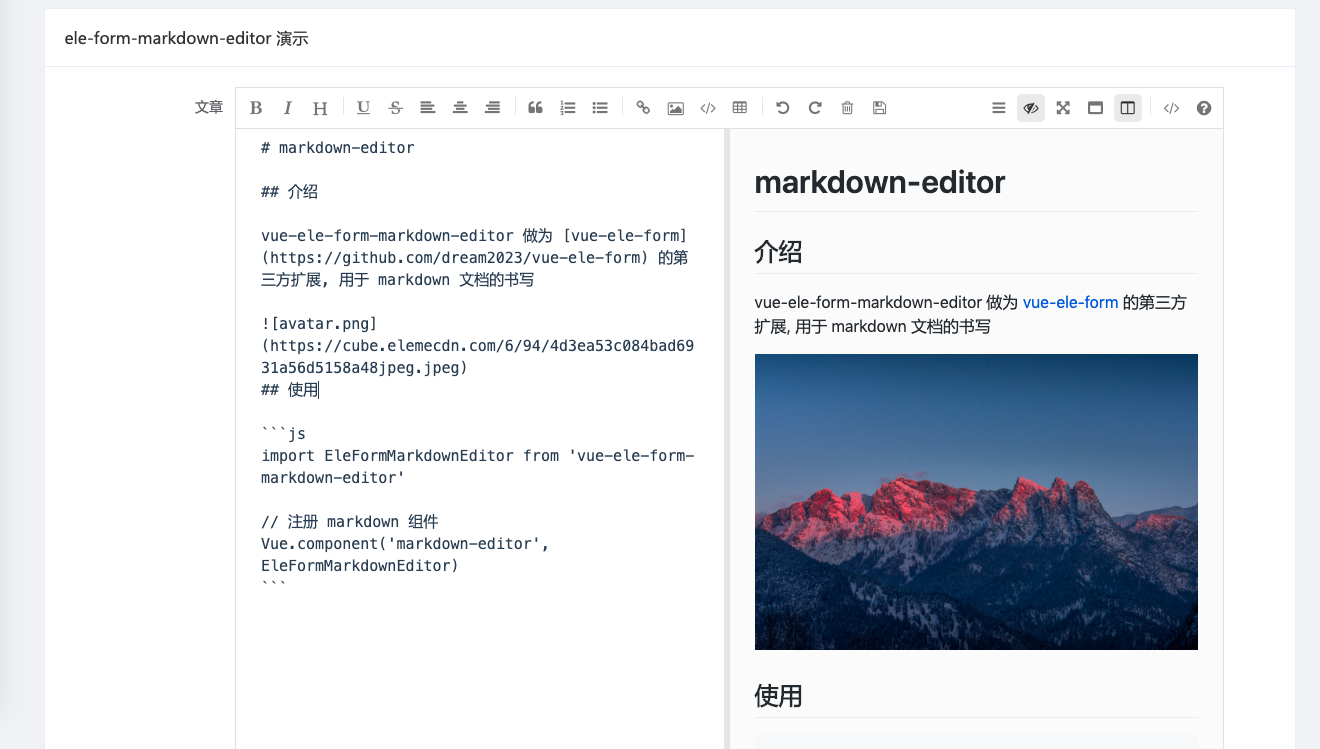The image size is (1320, 749).
Task: Insert an ordered list
Action: [568, 108]
